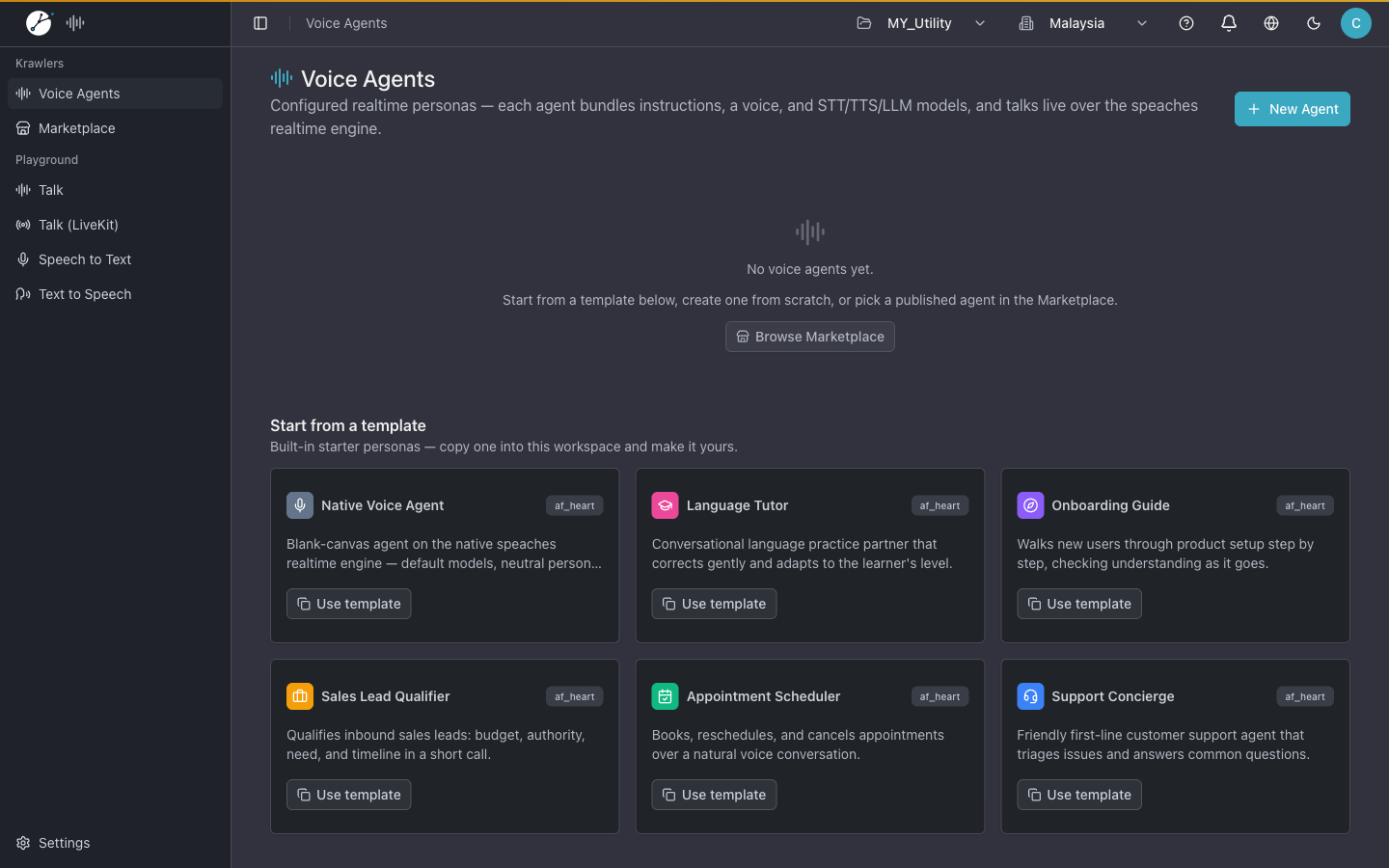Open Settings at the sidebar bottom
Viewport: 1389px width, 868px height.
[116, 843]
